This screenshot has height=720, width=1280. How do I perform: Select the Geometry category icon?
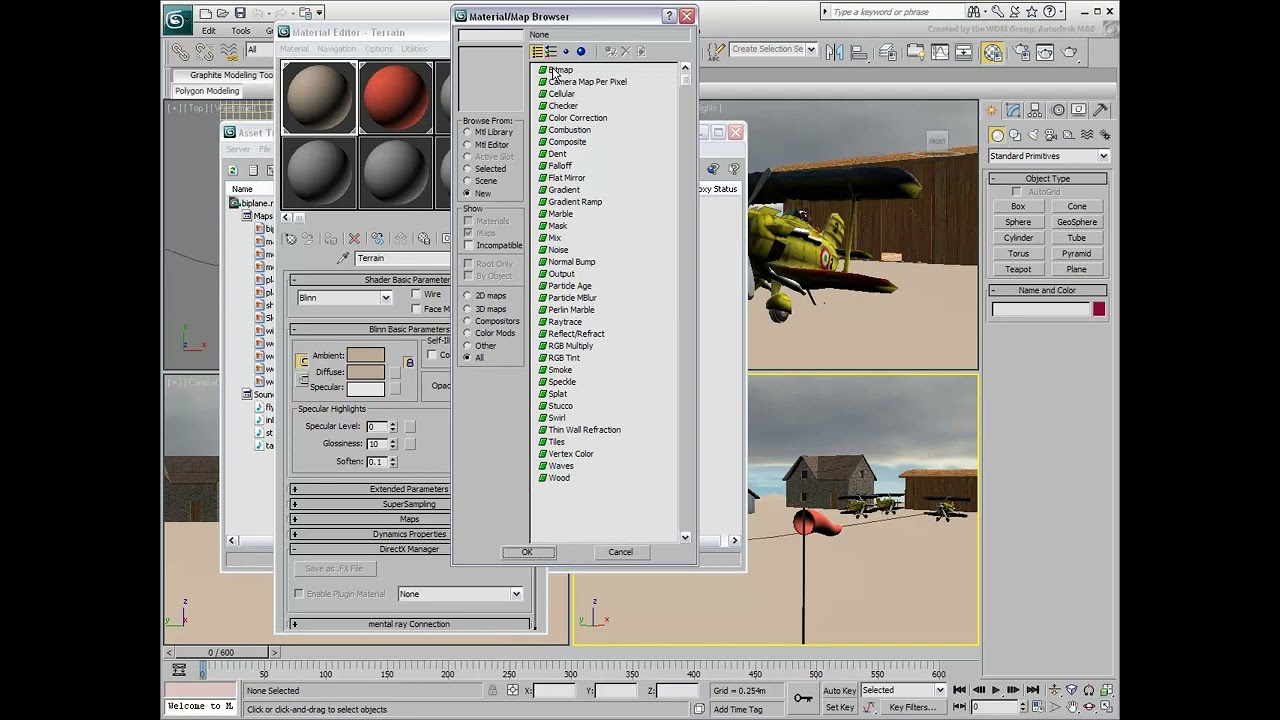(x=997, y=135)
